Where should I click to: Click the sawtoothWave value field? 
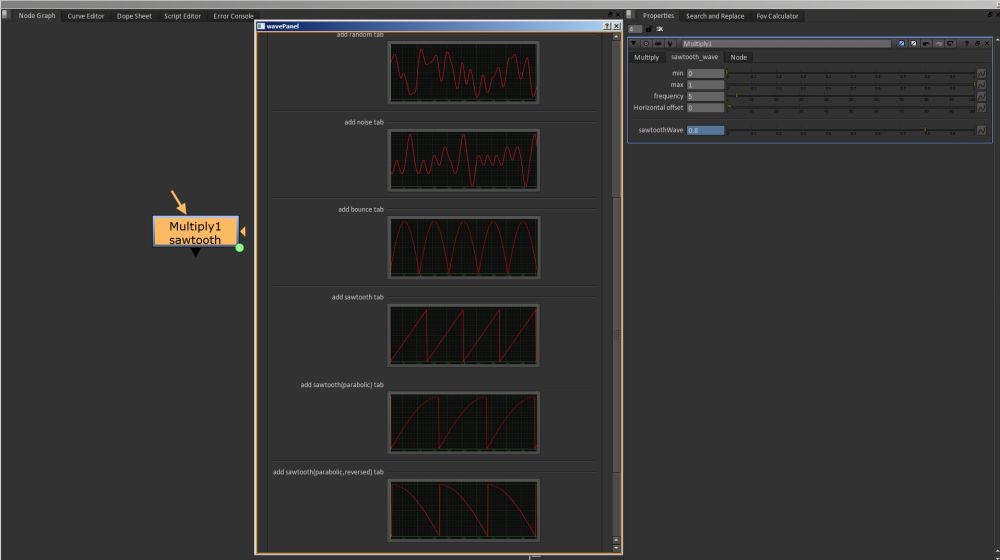click(705, 130)
